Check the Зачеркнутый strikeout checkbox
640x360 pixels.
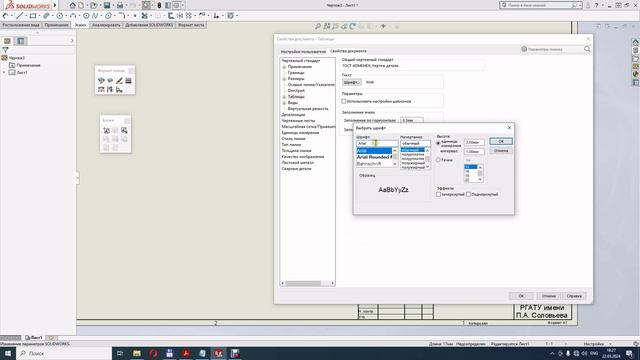[x=438, y=194]
